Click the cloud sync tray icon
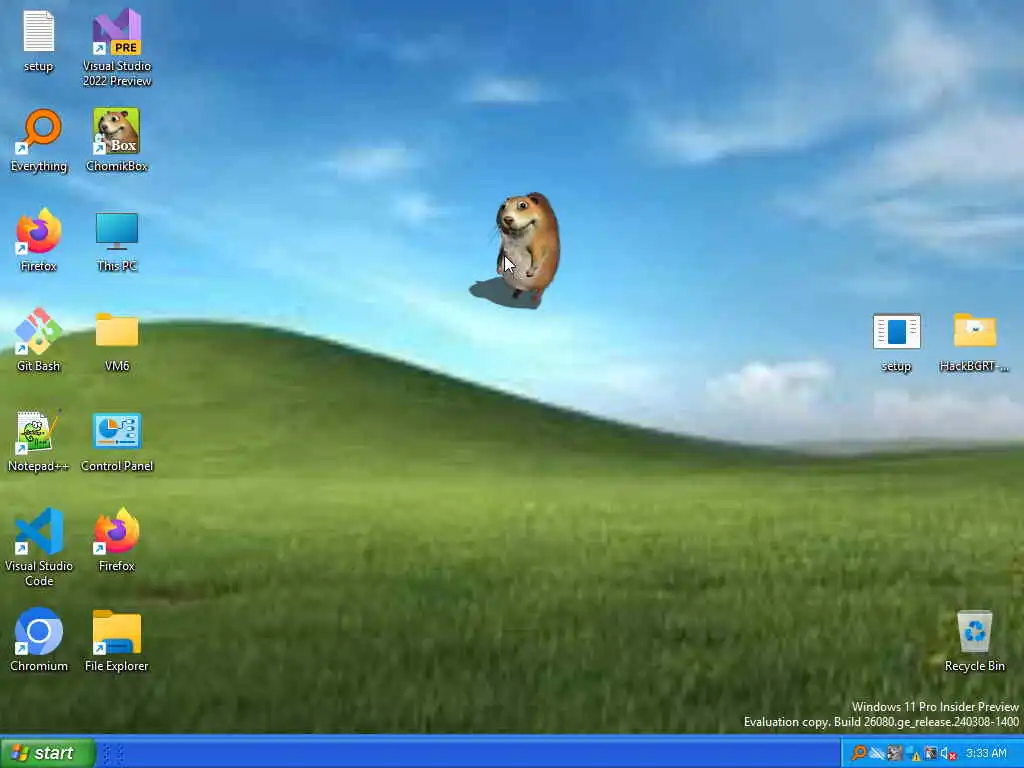 pos(877,754)
